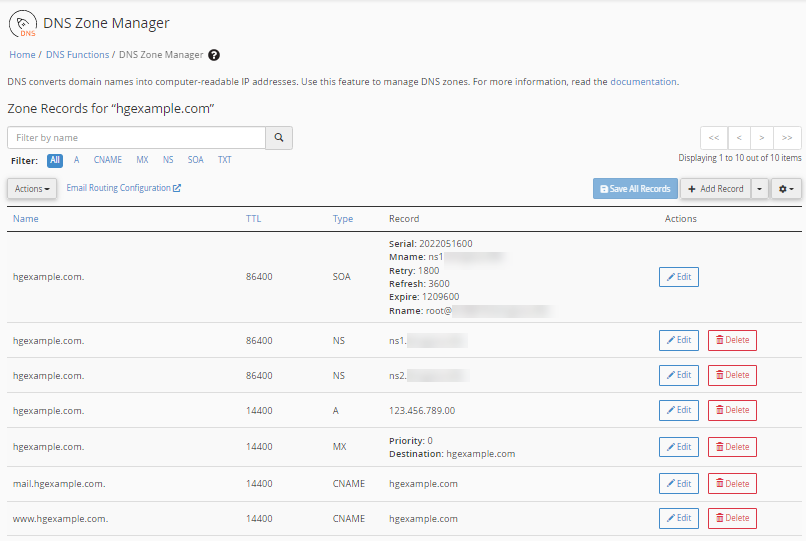Select the All filter

55,160
